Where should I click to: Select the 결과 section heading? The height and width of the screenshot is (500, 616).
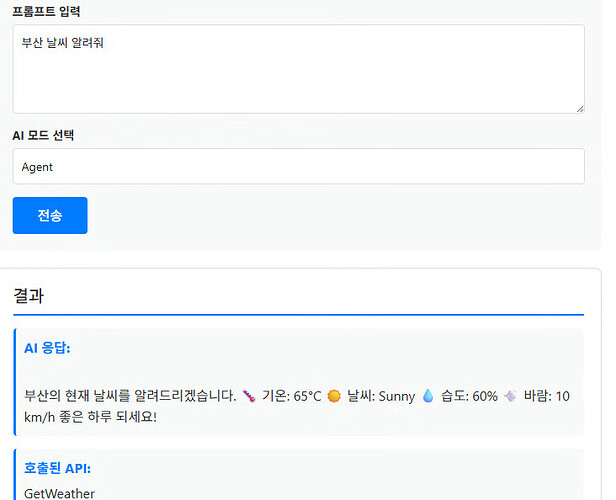(28, 296)
